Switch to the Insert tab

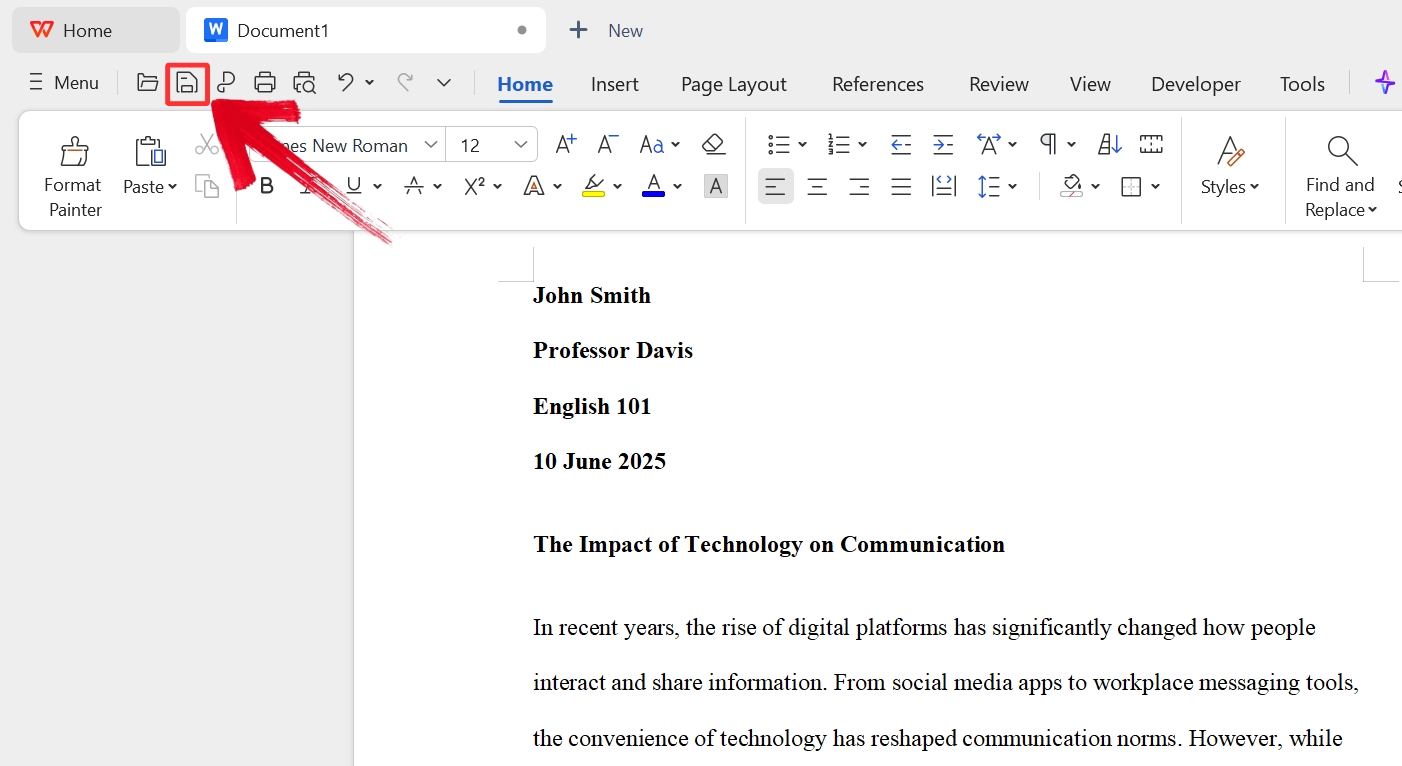(615, 84)
